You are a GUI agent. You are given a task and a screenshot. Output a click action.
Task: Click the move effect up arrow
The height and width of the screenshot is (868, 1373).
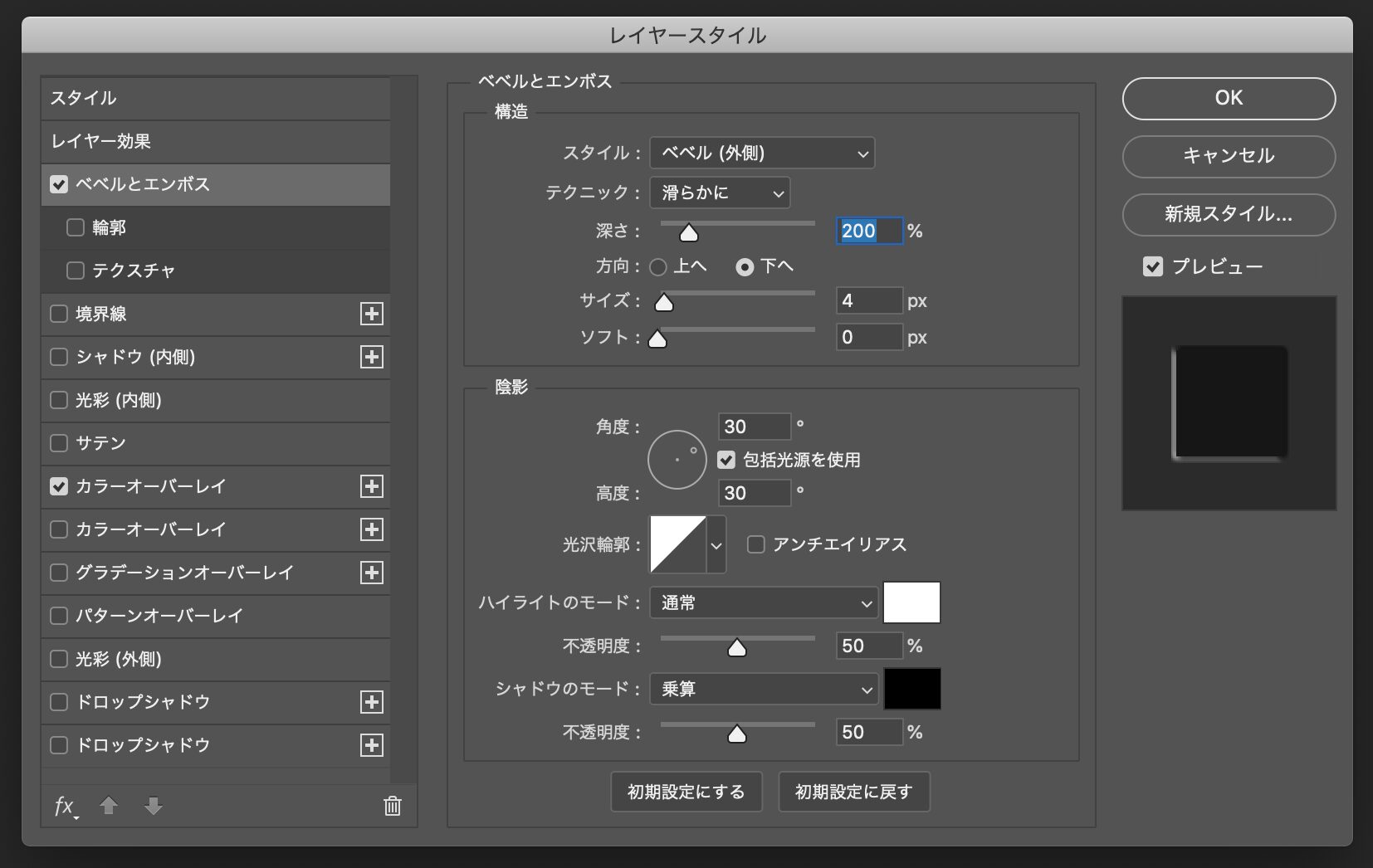point(109,806)
